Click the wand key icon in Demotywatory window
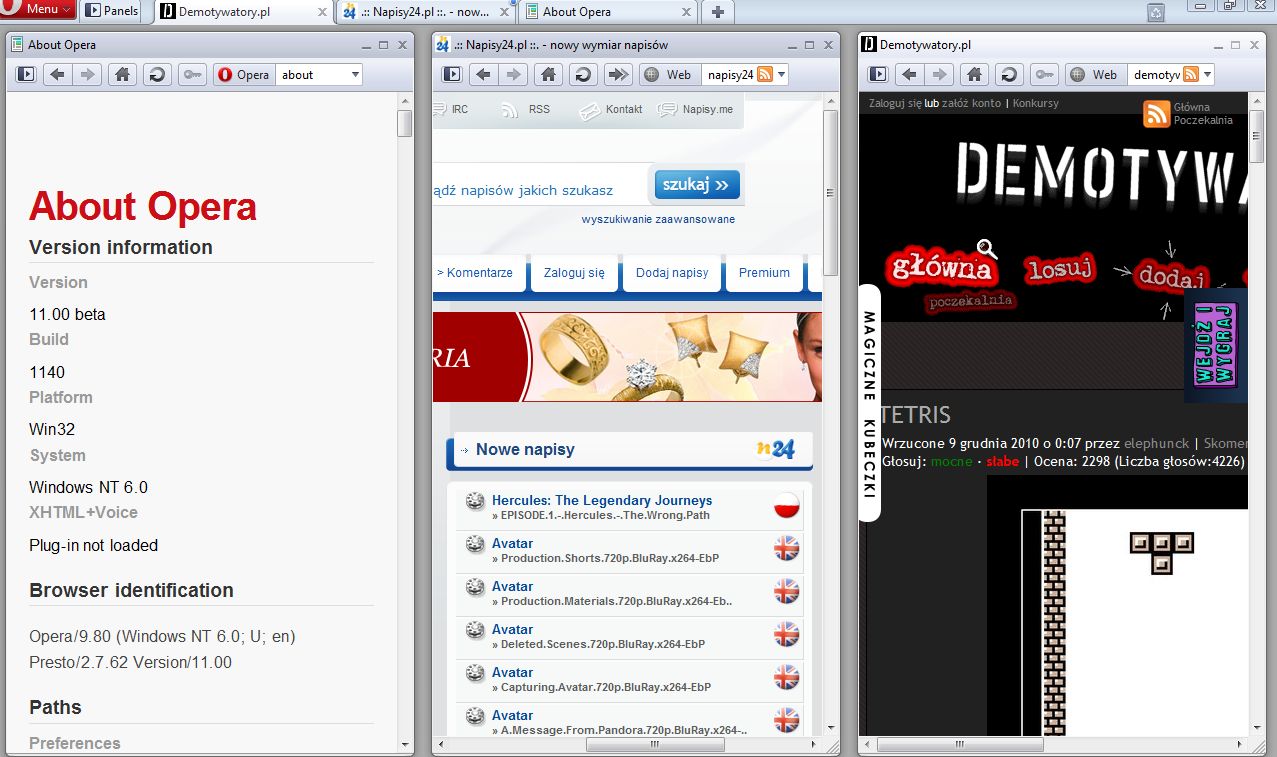Image resolution: width=1277 pixels, height=757 pixels. (x=1044, y=74)
